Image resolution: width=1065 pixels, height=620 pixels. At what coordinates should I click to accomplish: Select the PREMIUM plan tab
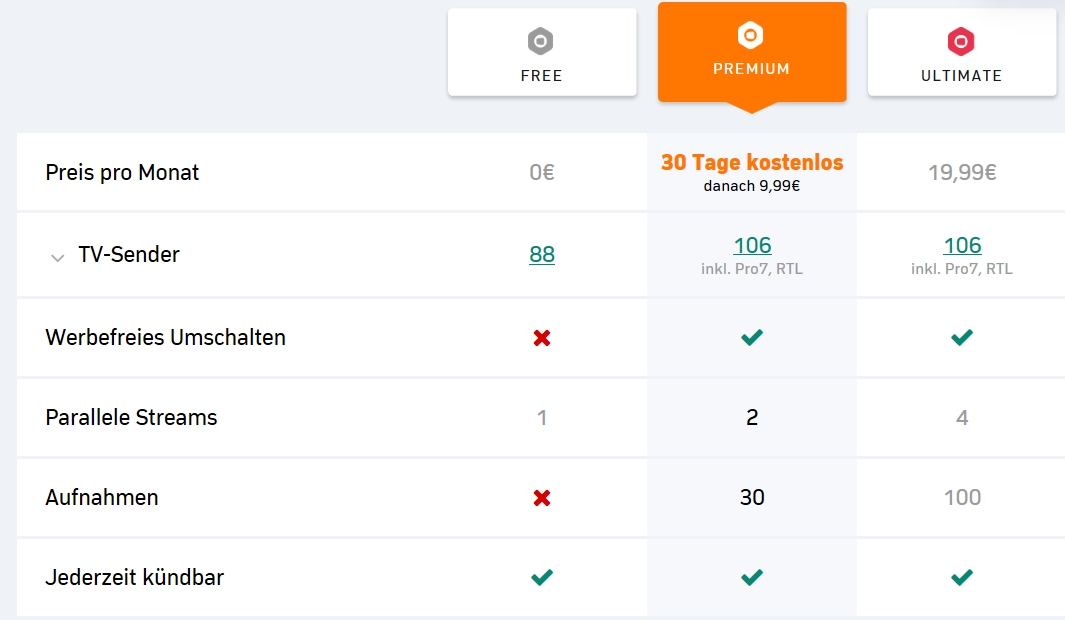tap(752, 52)
